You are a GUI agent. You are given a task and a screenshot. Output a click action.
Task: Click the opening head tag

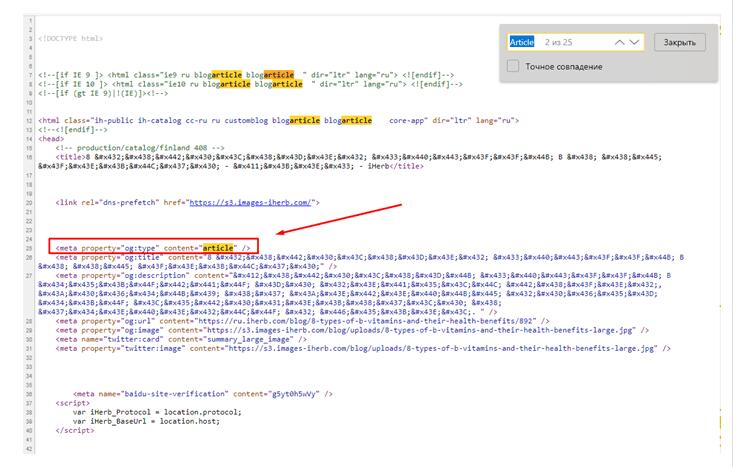point(50,139)
